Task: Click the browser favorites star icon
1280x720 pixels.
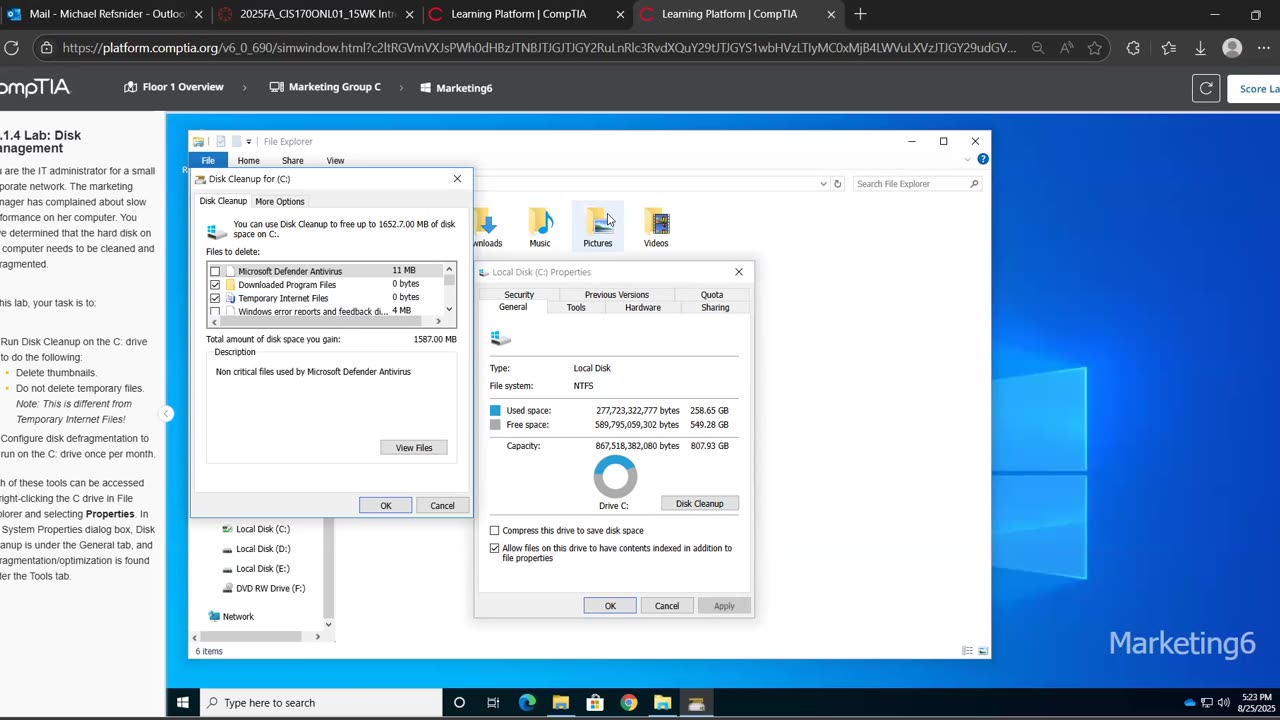Action: 1095,48
